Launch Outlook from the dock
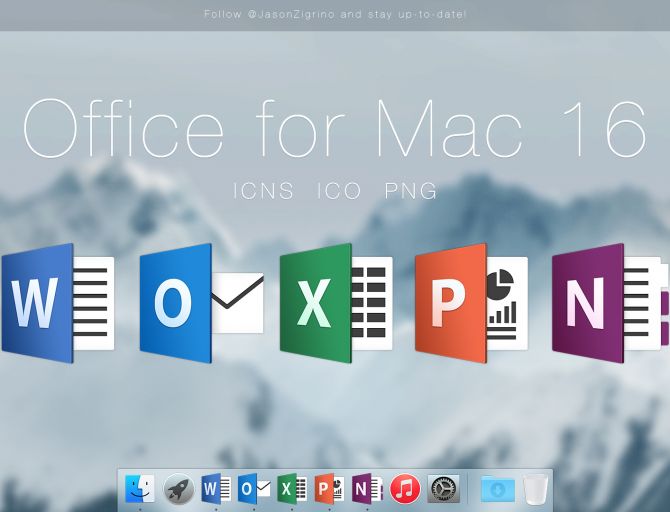The image size is (670, 512). [254, 488]
